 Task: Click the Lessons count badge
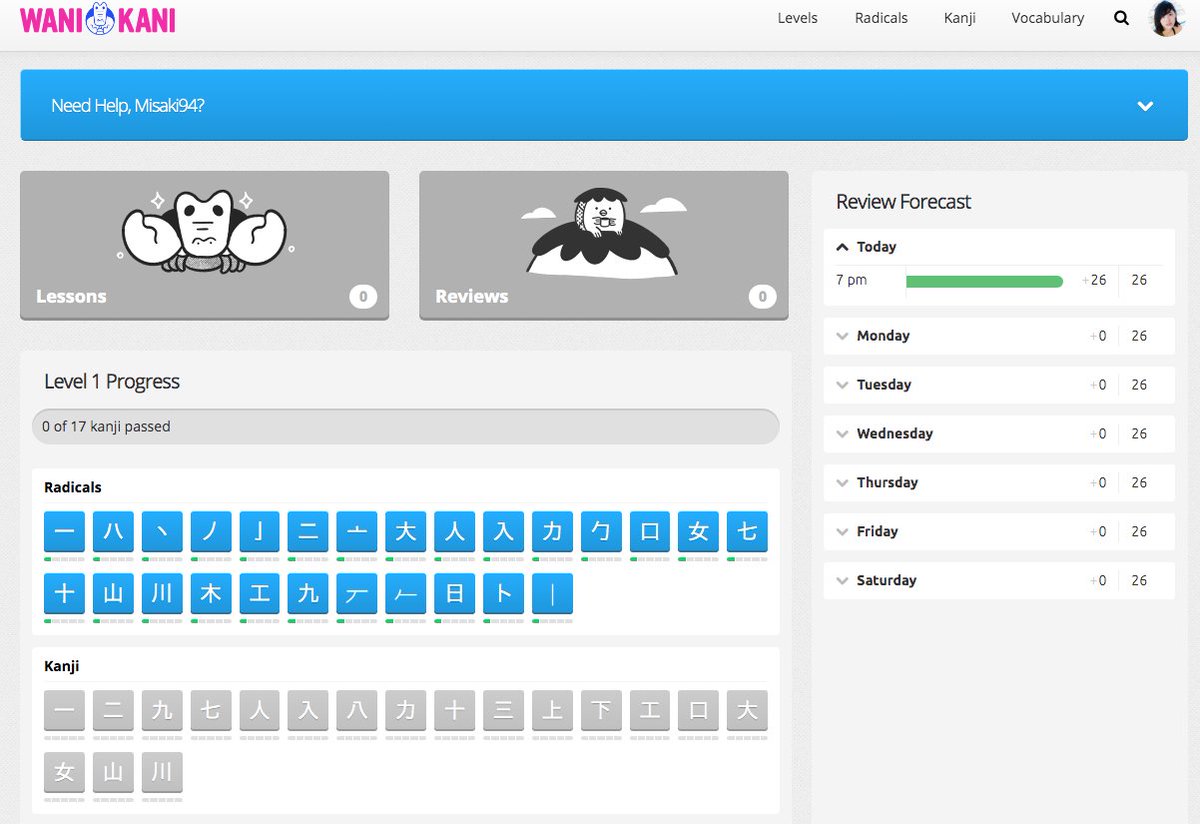click(x=363, y=296)
